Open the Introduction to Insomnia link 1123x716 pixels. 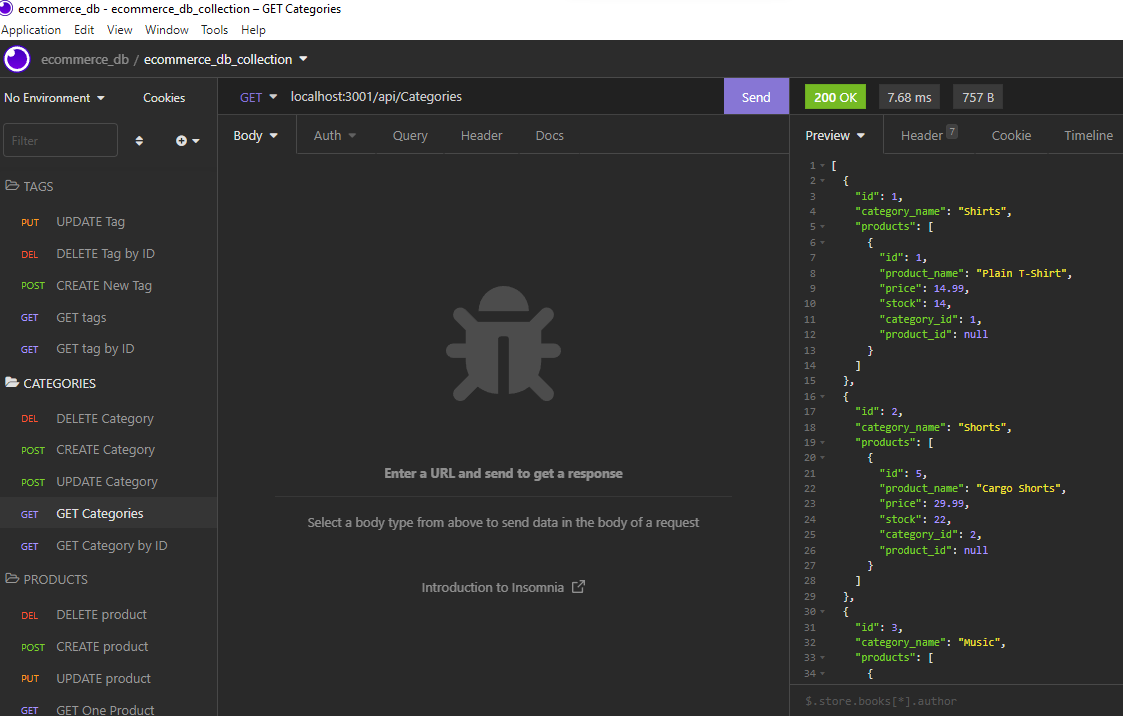503,587
